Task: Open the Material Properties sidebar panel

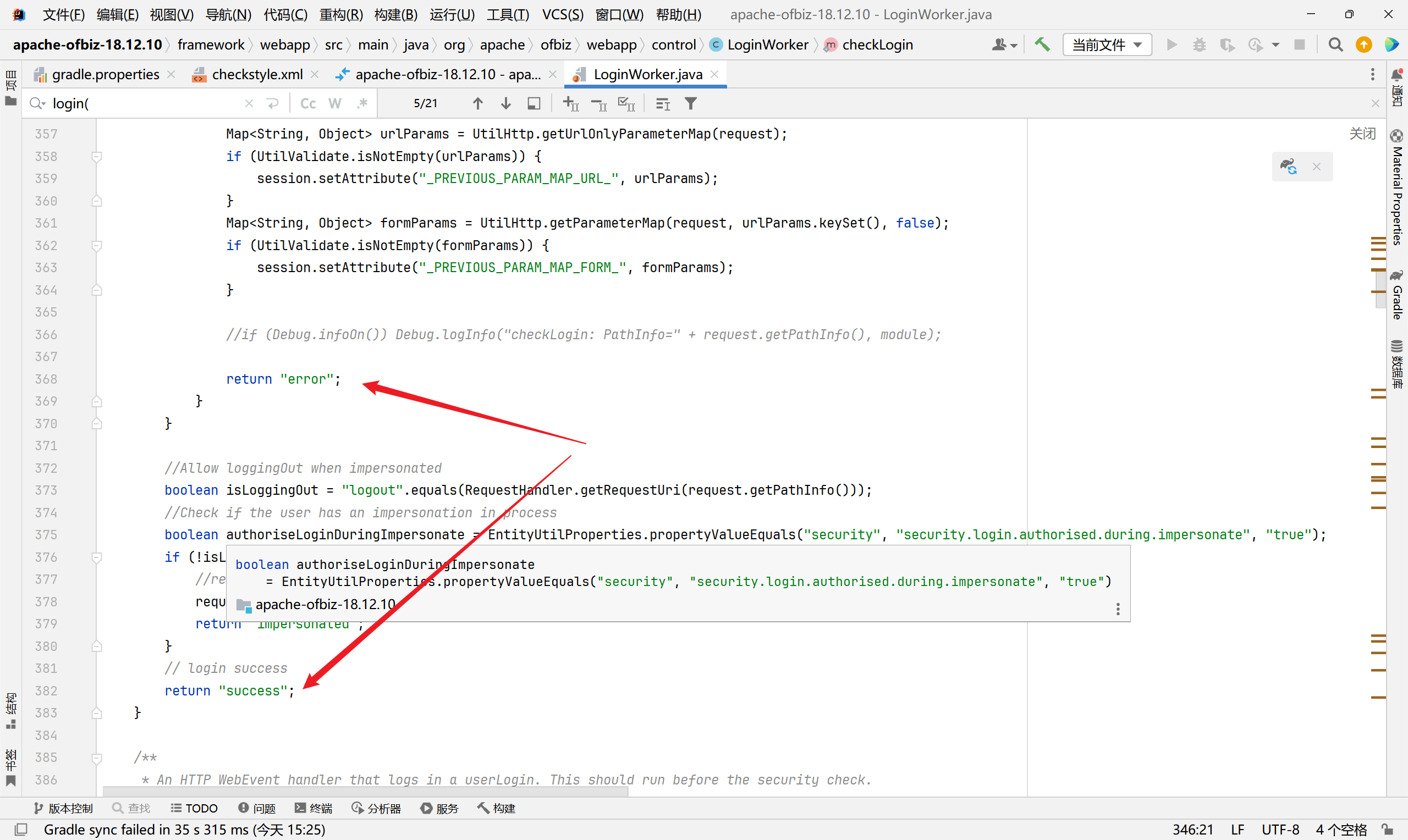Action: tap(1397, 188)
